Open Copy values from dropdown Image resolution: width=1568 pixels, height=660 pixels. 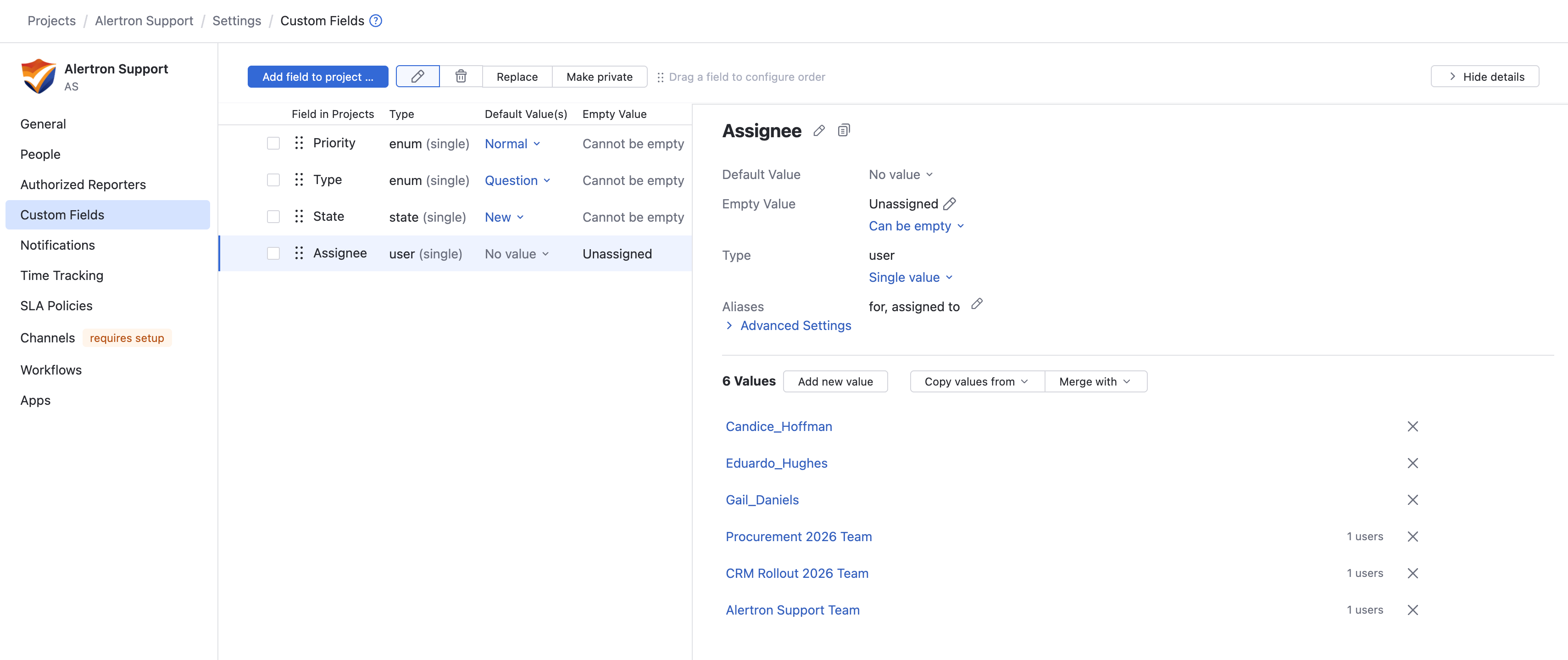coord(977,382)
